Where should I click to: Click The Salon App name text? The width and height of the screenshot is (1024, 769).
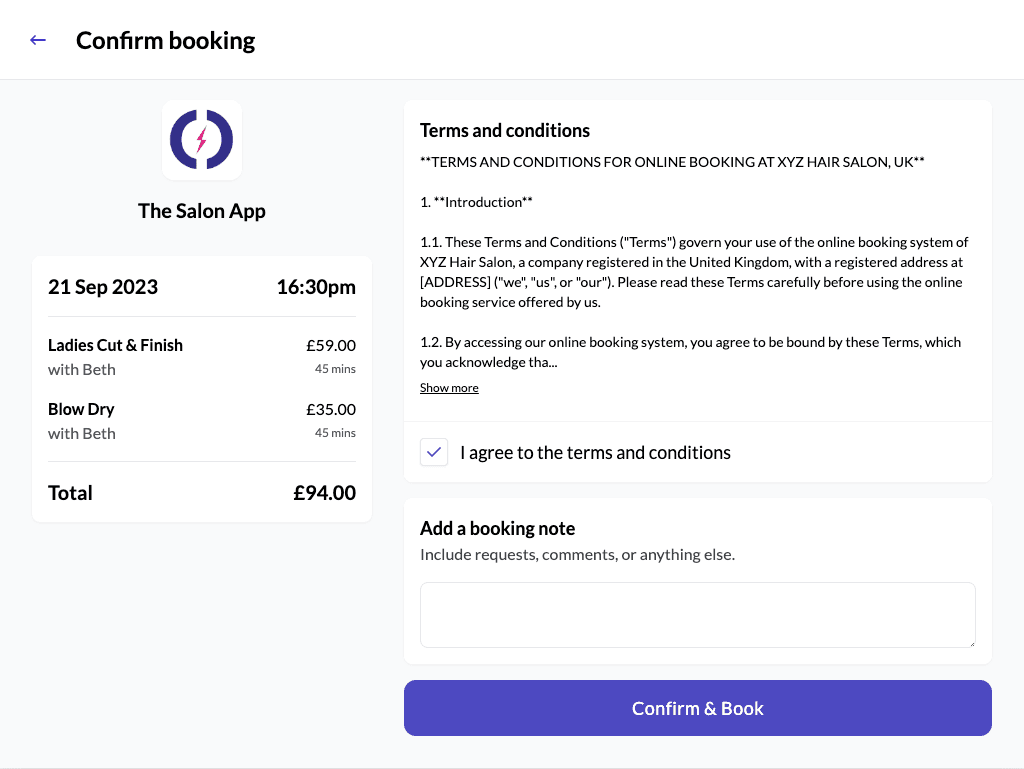[202, 211]
